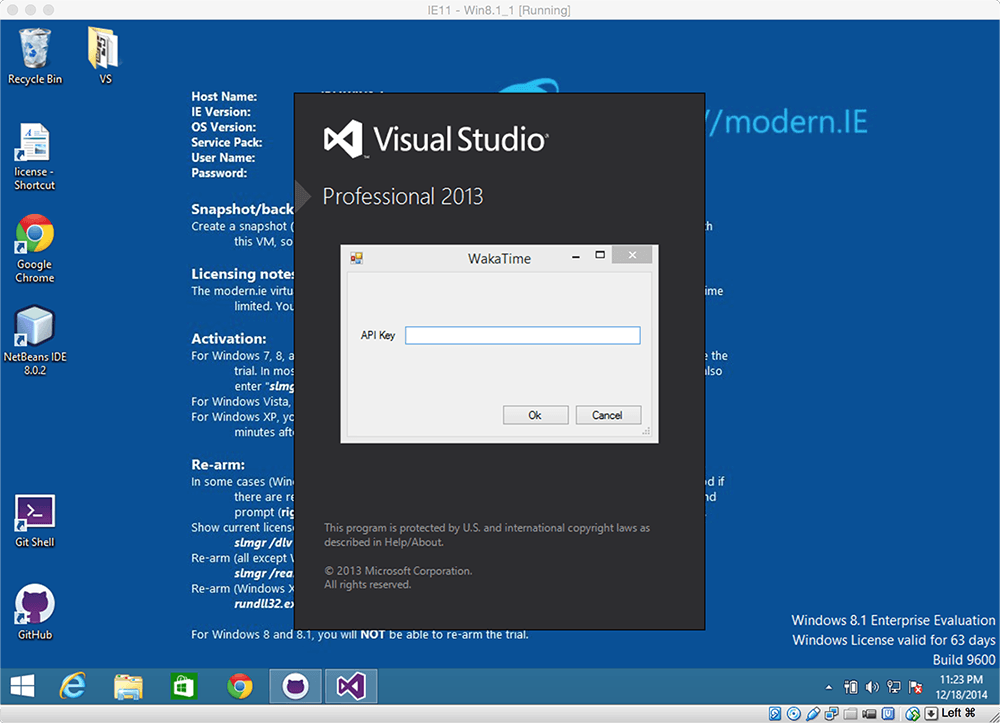The image size is (1000, 723).
Task: Open the WakaTime dialog system menu icon
Action: tap(356, 258)
